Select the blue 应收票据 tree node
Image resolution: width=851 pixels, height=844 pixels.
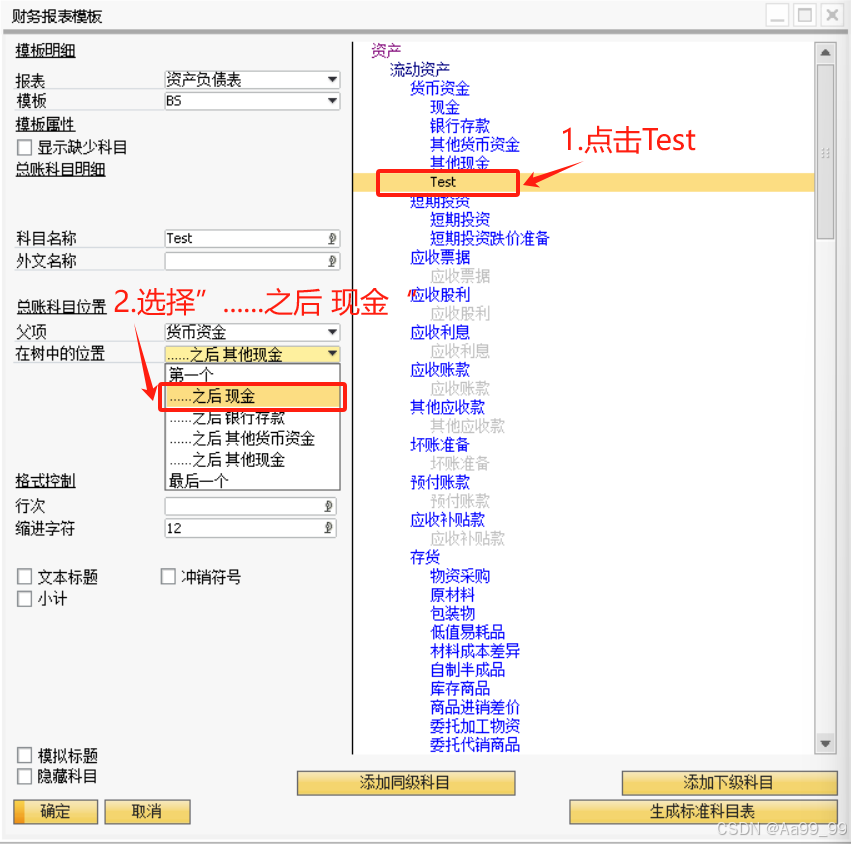[440, 257]
